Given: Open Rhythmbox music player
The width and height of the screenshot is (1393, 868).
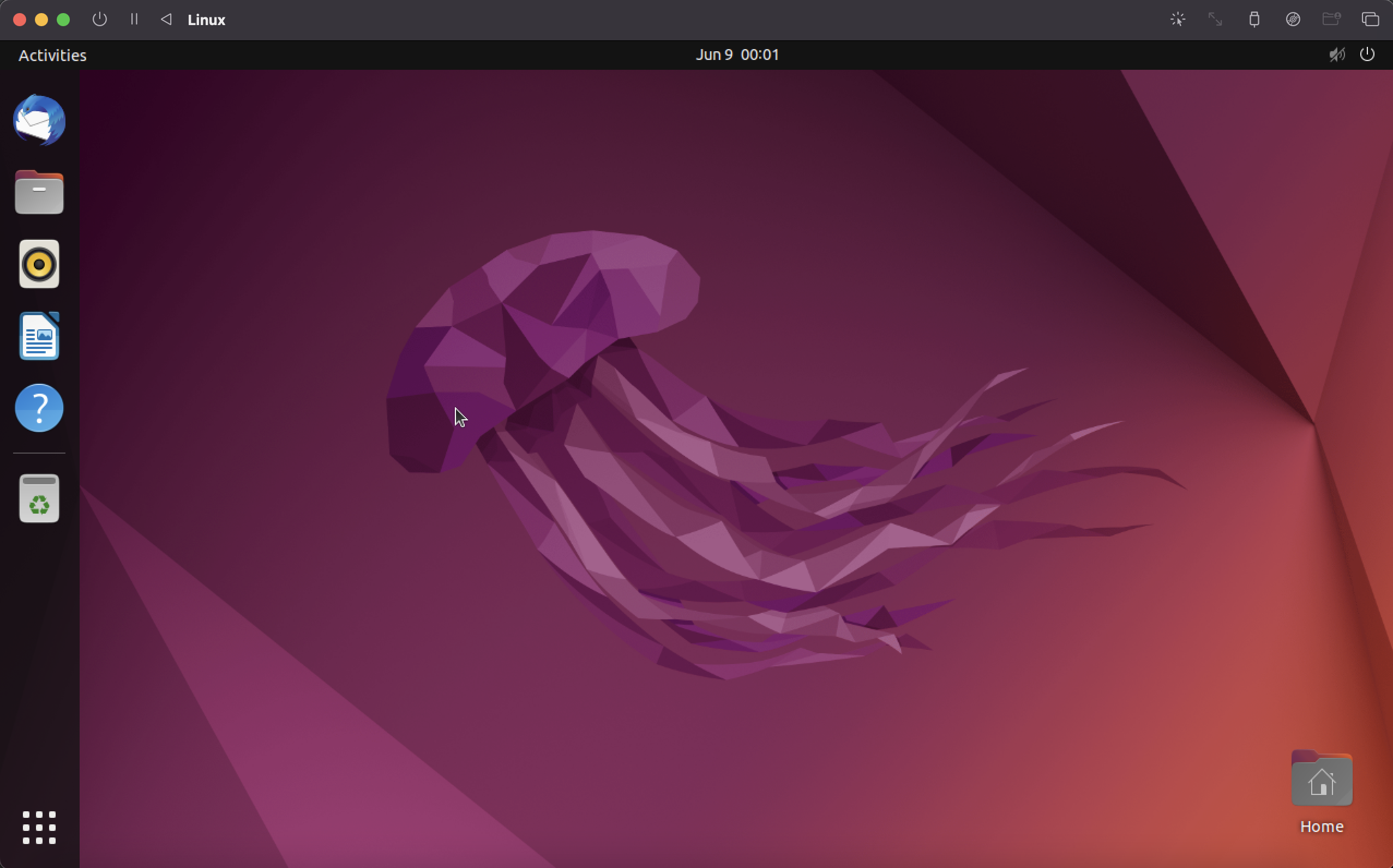Looking at the screenshot, I should point(39,264).
